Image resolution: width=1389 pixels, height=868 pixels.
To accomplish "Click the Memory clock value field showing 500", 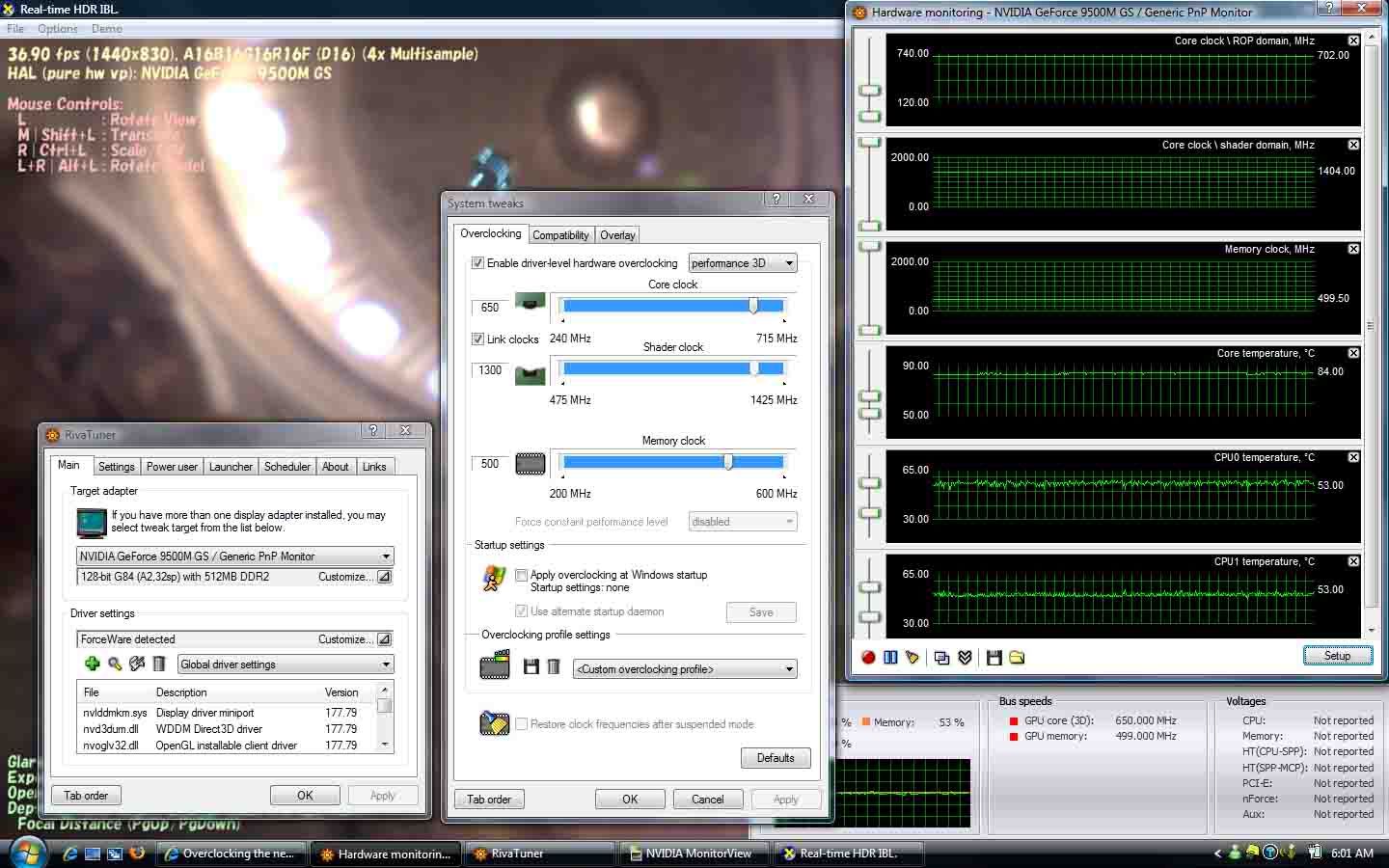I will click(490, 464).
